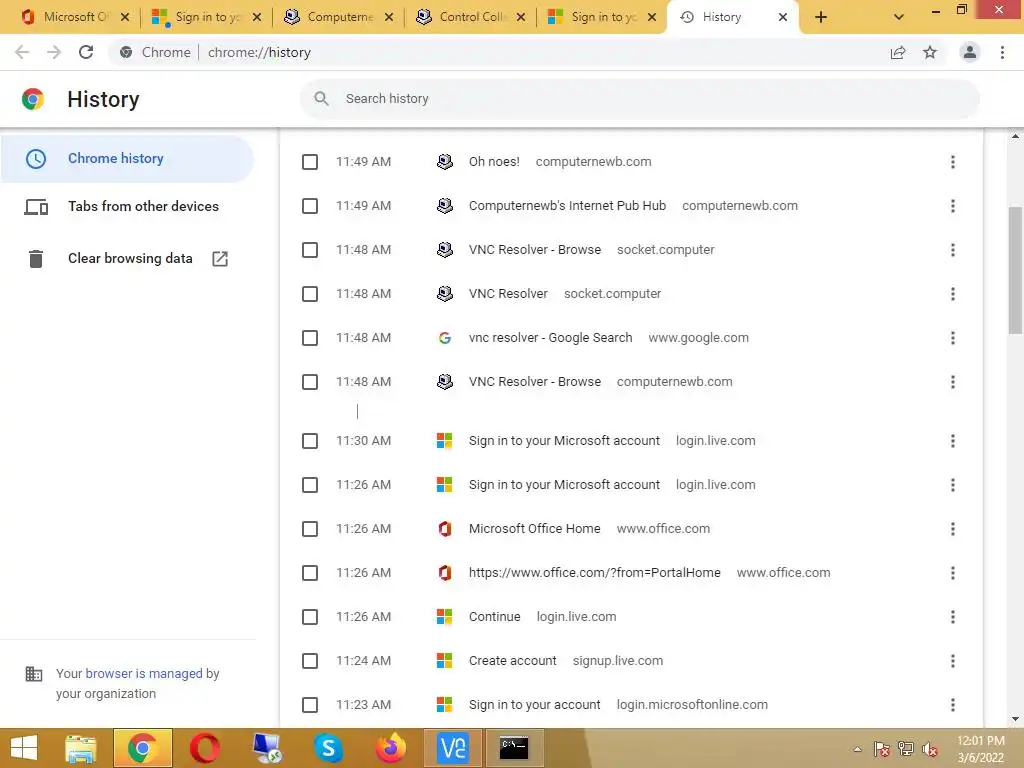Screen dimensions: 1024x768
Task: Show hidden system tray icons arrow
Action: pos(857,749)
